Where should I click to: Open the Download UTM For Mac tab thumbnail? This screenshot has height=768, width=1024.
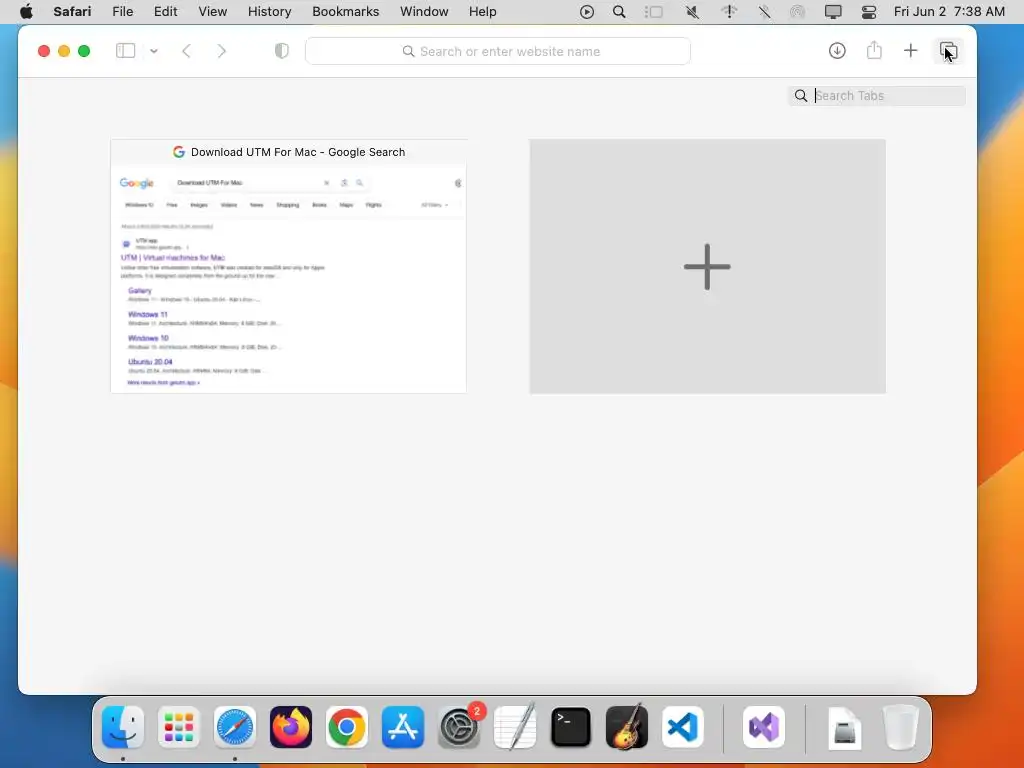pos(289,266)
